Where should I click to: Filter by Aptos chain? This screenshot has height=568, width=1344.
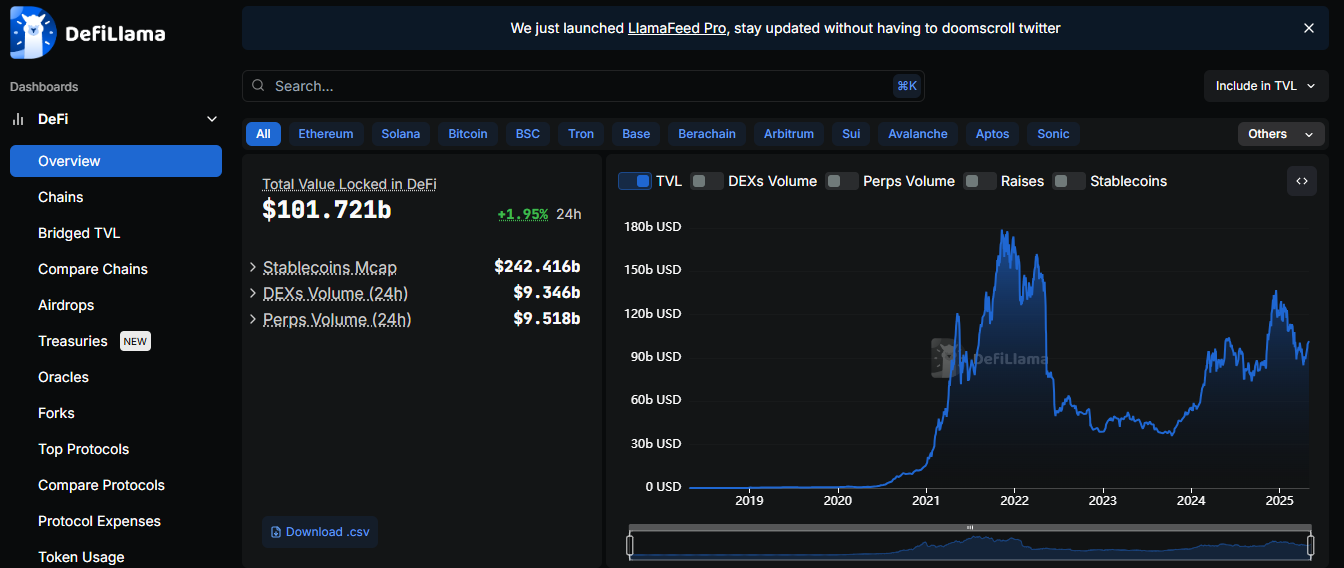tap(993, 134)
